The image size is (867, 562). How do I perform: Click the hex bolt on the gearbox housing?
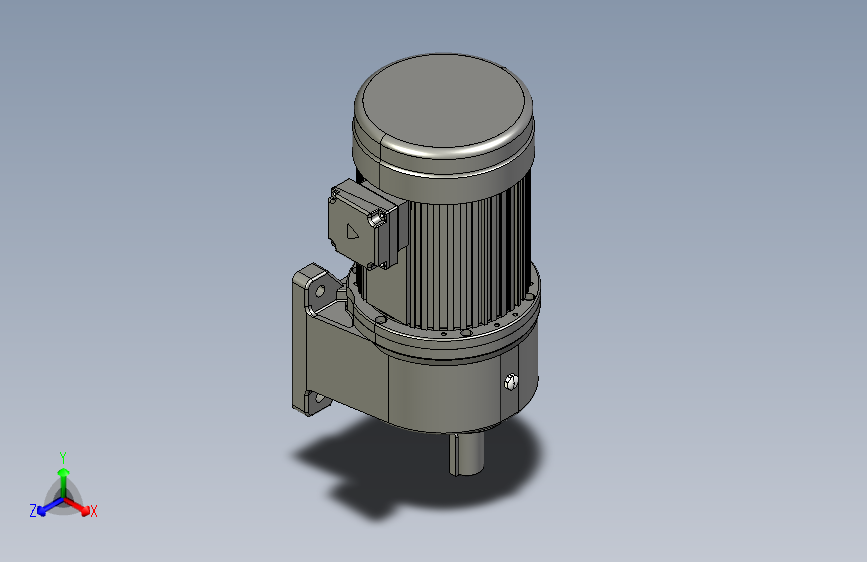pos(511,382)
